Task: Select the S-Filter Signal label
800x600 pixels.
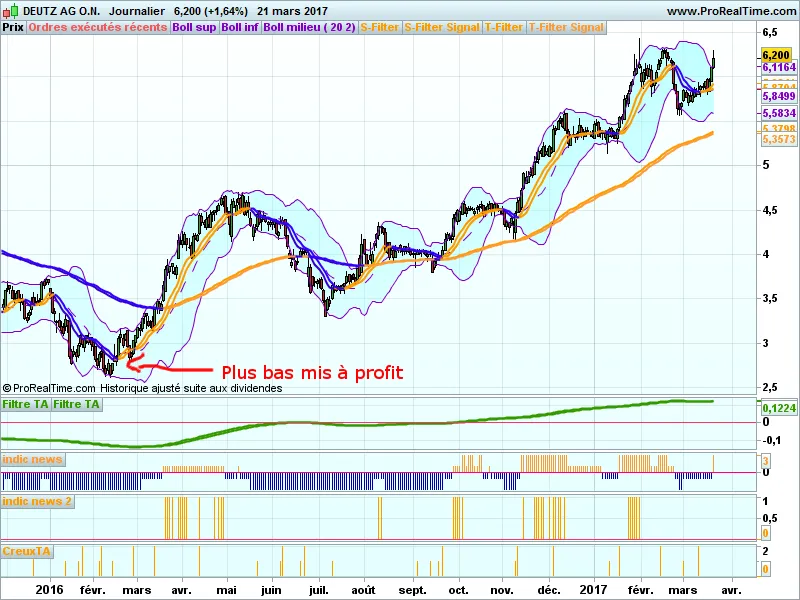Action: [x=441, y=27]
